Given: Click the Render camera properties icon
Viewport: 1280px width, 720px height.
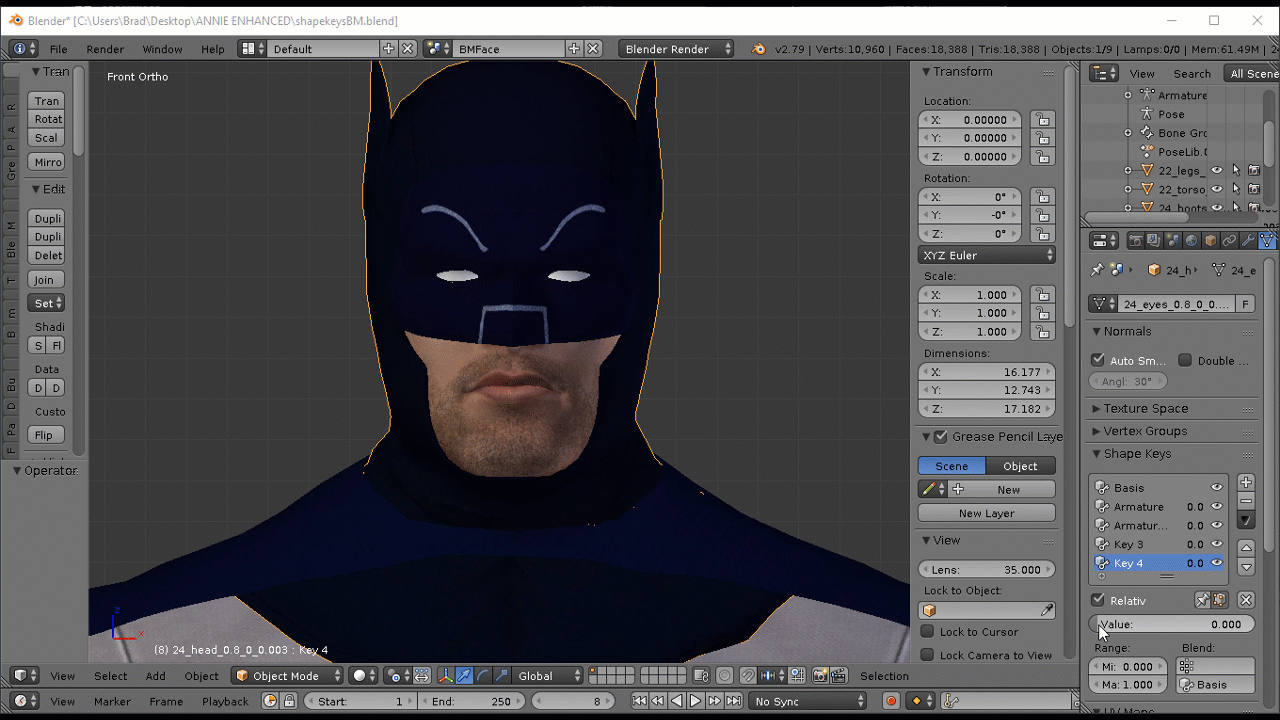Looking at the screenshot, I should click(x=1135, y=241).
